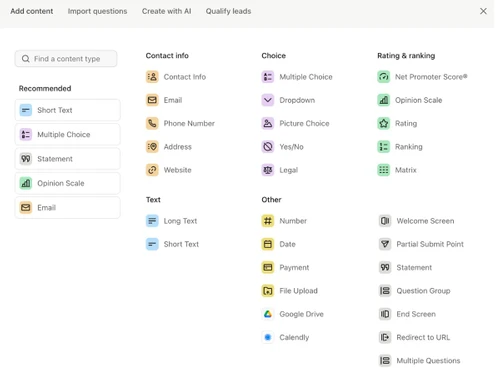Click the End Screen icon

tap(385, 314)
